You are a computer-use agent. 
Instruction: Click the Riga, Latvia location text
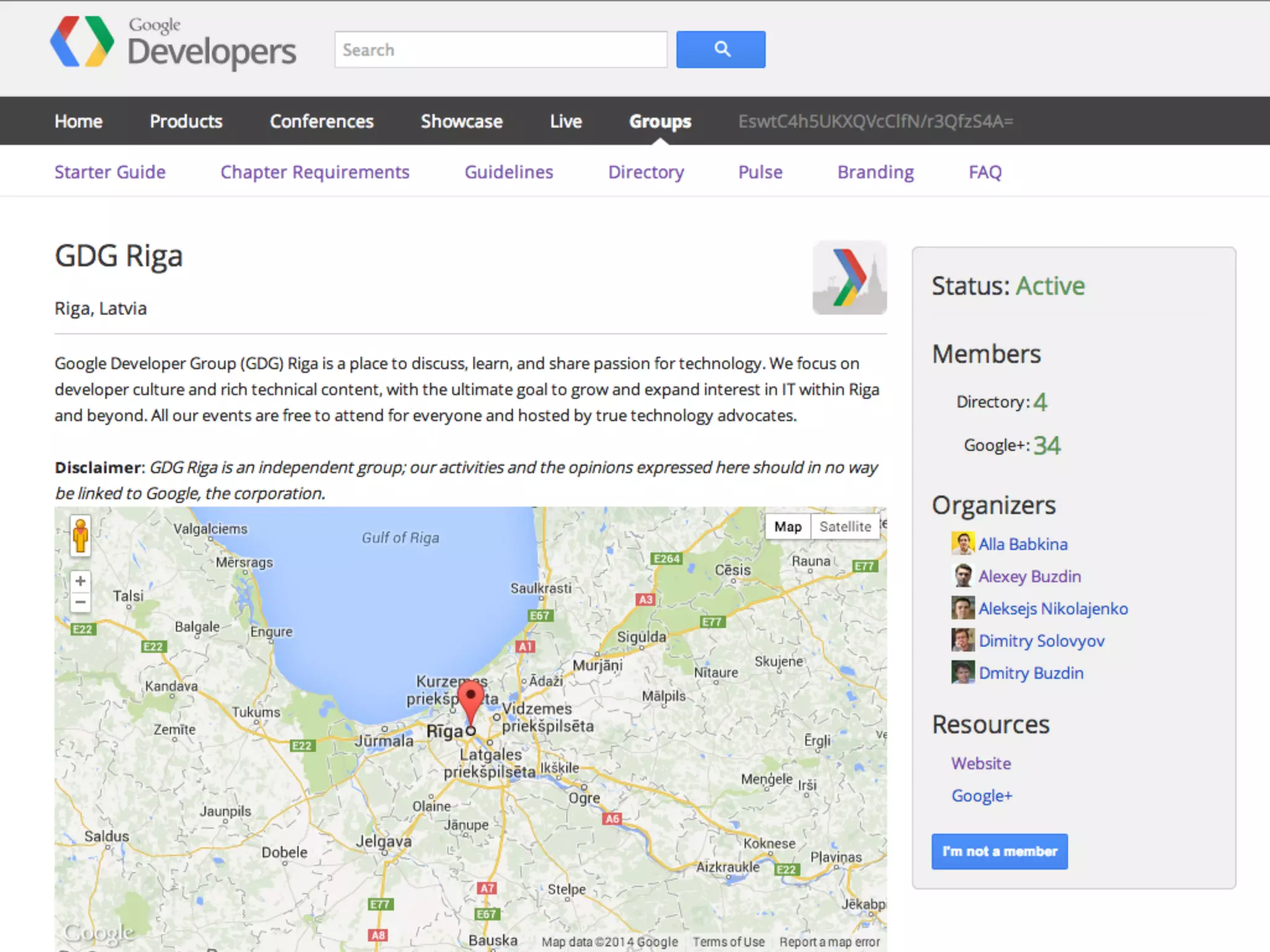click(100, 308)
